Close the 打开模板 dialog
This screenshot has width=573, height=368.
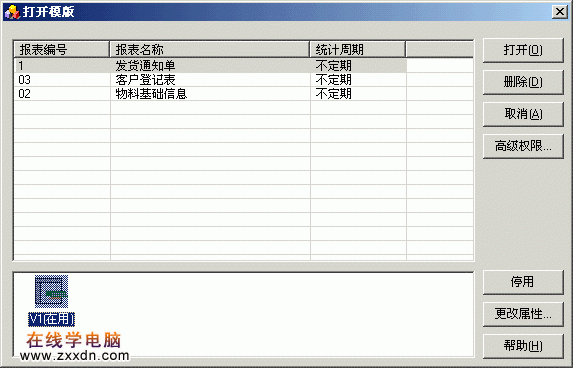coord(560,12)
